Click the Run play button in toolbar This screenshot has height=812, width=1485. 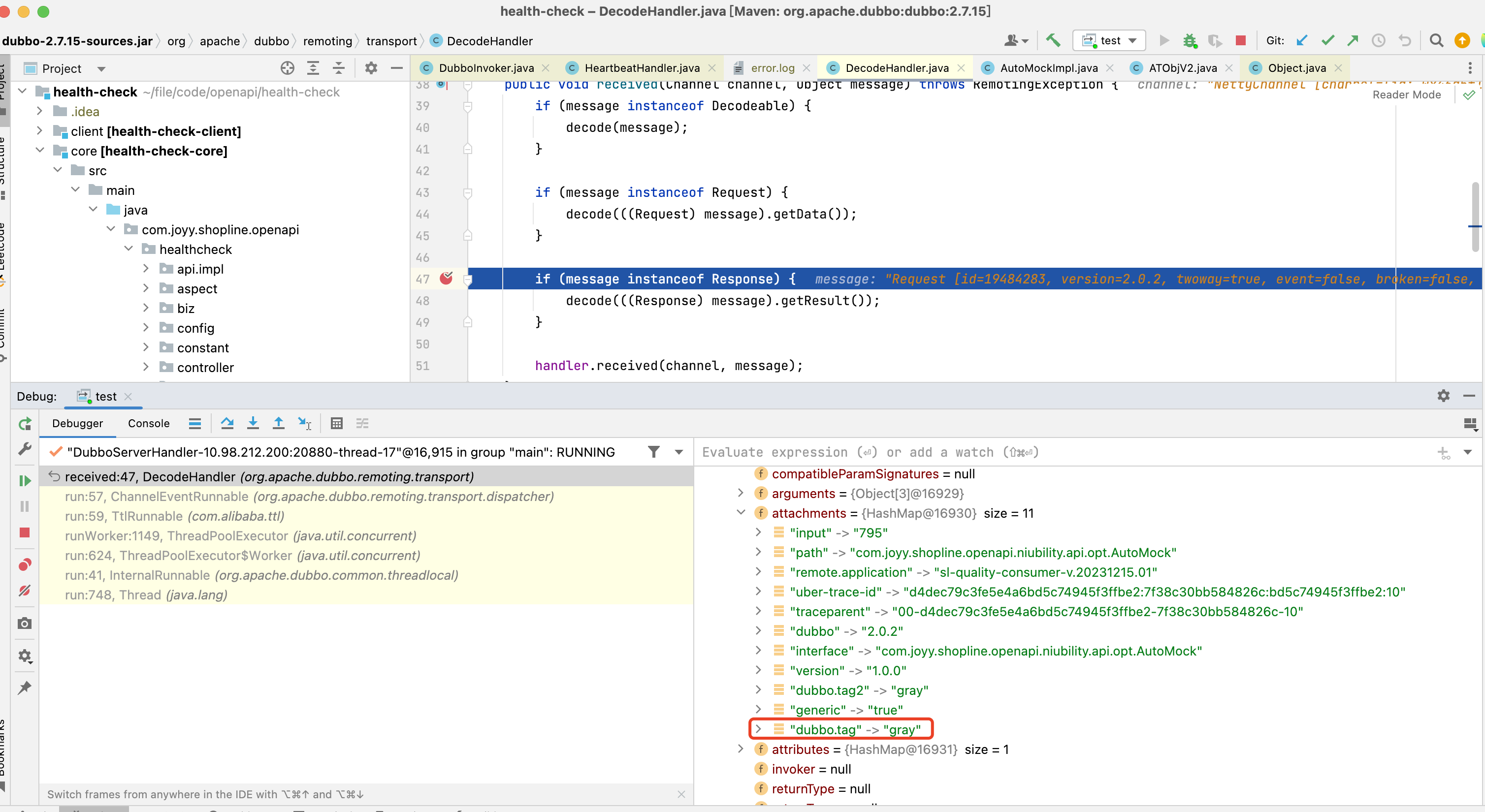tap(1164, 40)
